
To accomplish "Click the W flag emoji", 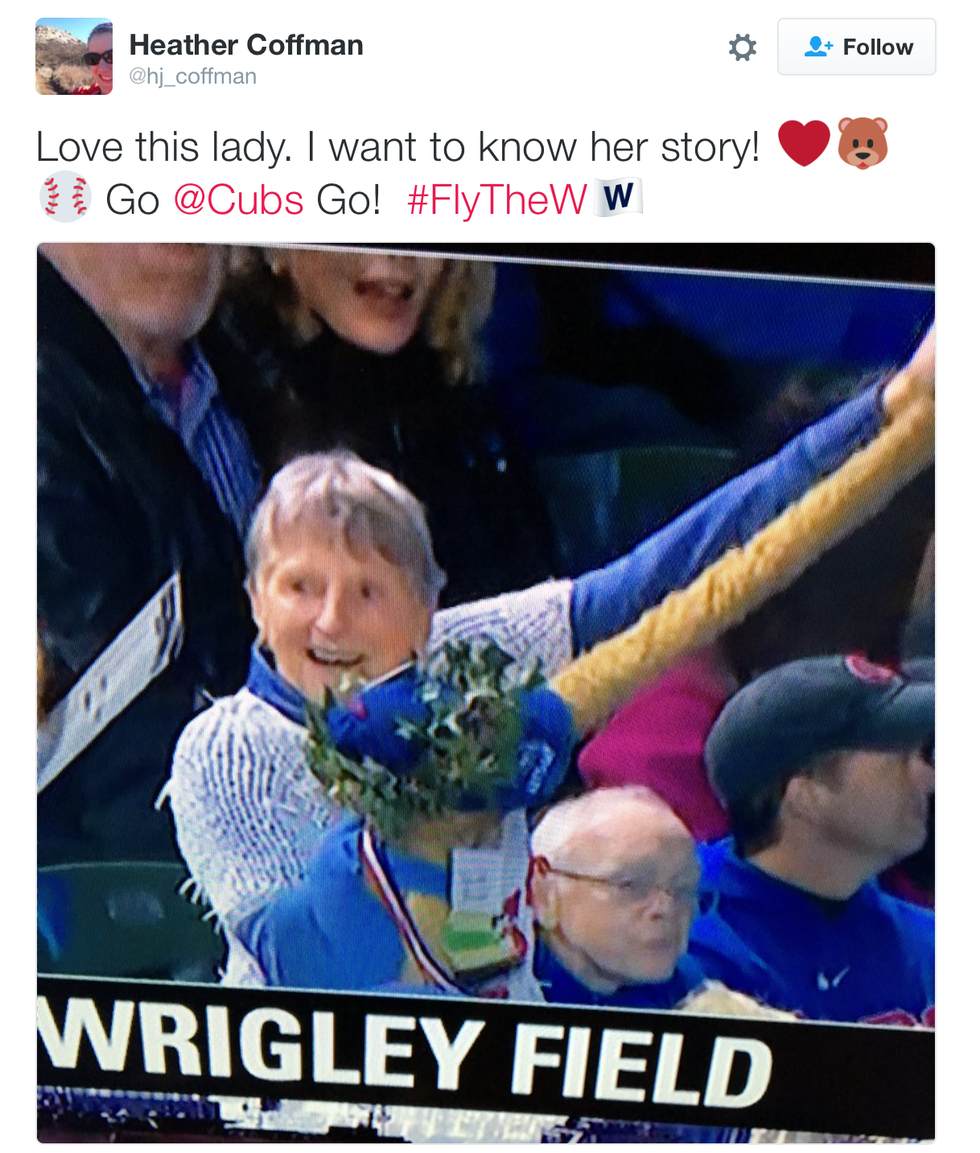I will (x=618, y=197).
